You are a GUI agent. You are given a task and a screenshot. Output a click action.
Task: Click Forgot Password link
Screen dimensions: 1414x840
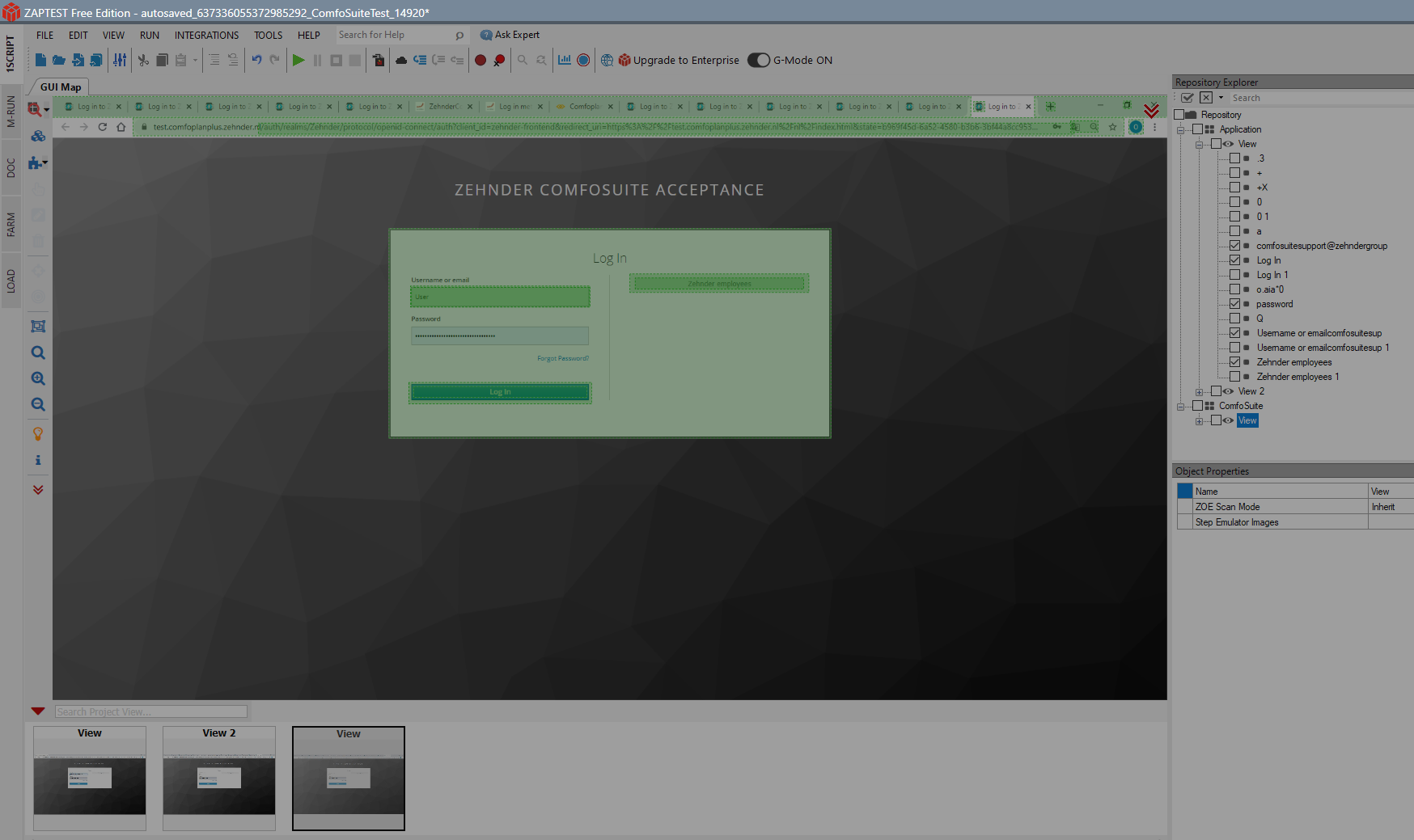pyautogui.click(x=563, y=358)
